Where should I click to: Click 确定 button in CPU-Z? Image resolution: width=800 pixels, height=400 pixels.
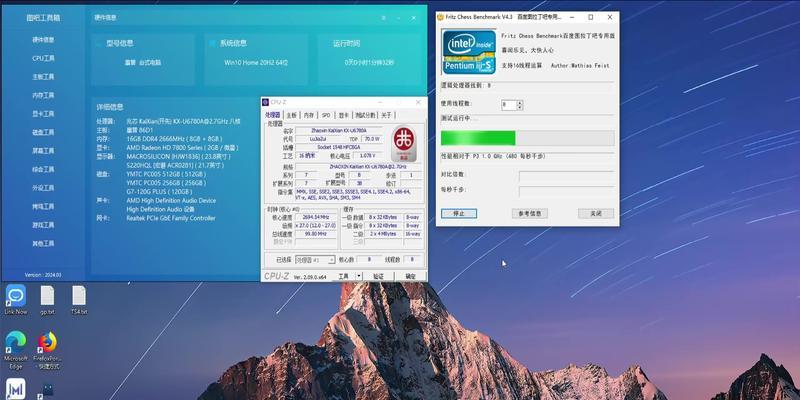tap(411, 276)
